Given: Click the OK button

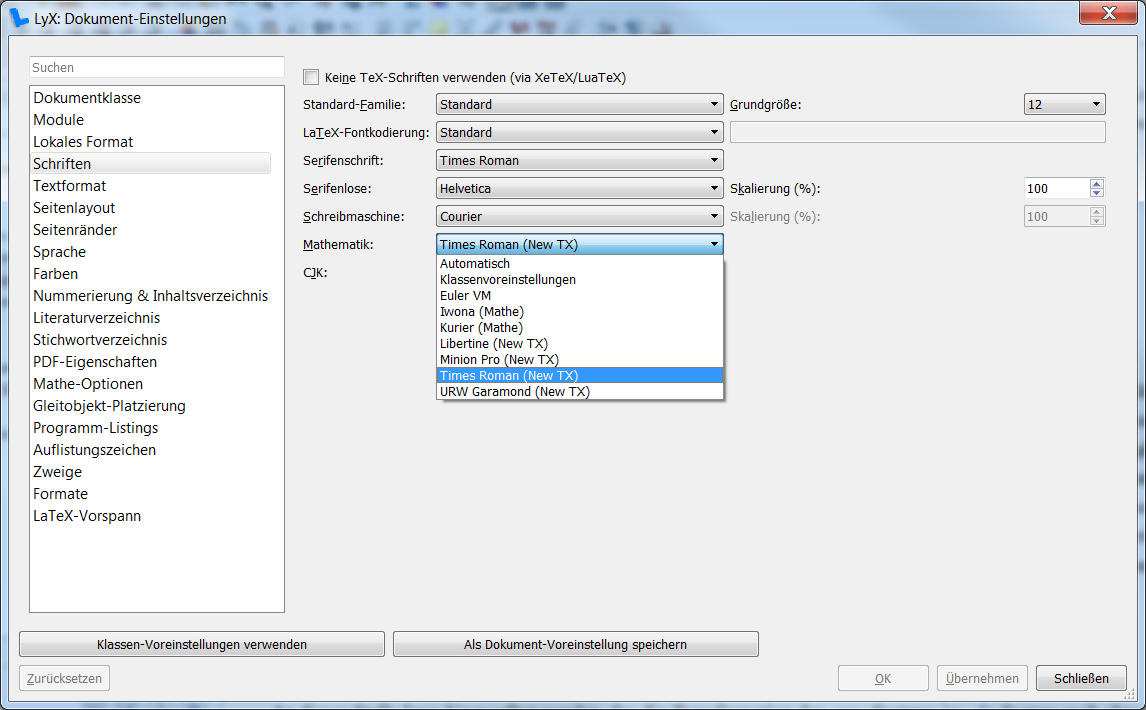Looking at the screenshot, I should tap(883, 679).
